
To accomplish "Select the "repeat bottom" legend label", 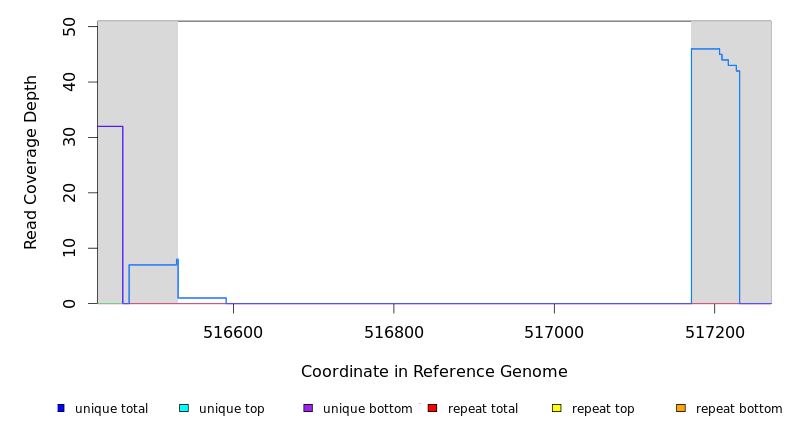I will point(739,409).
